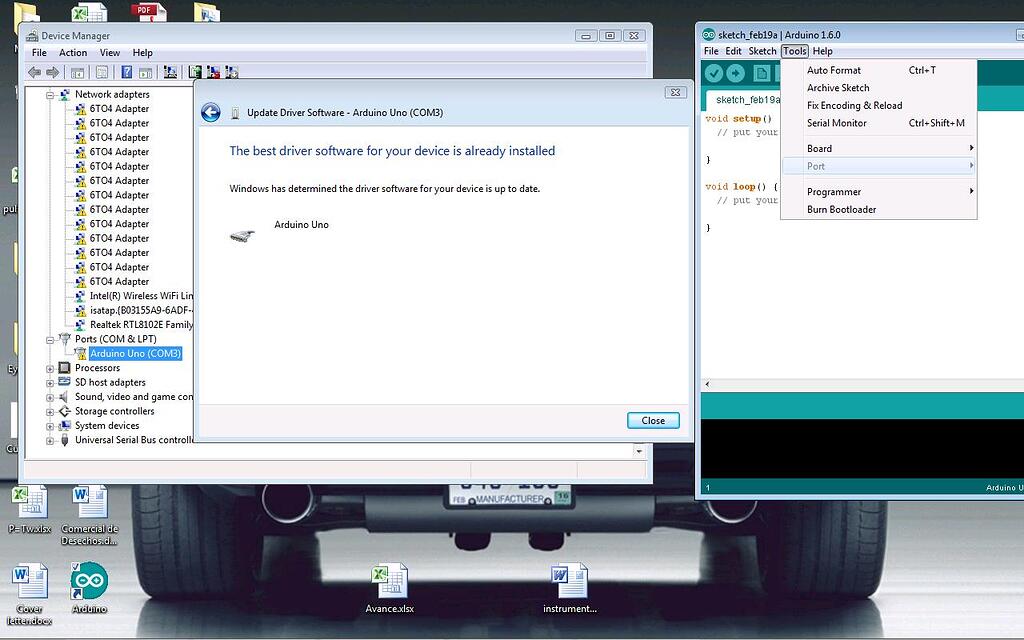1024x640 pixels.
Task: Click the left scroll arrow in Arduino editor
Action: [707, 384]
